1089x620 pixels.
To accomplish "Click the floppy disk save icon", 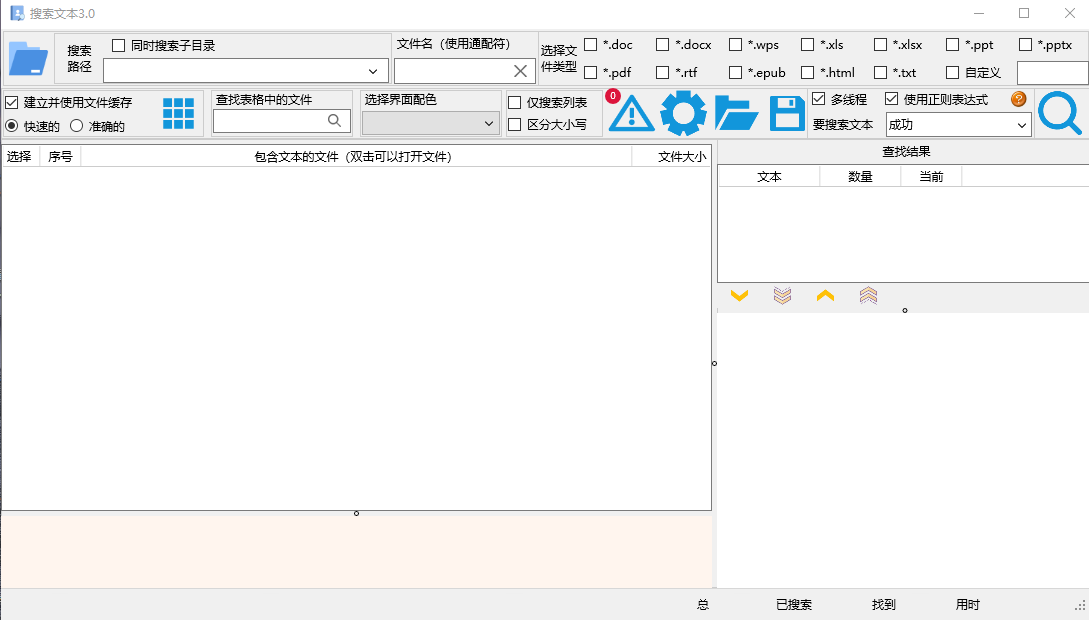I will pyautogui.click(x=787, y=113).
